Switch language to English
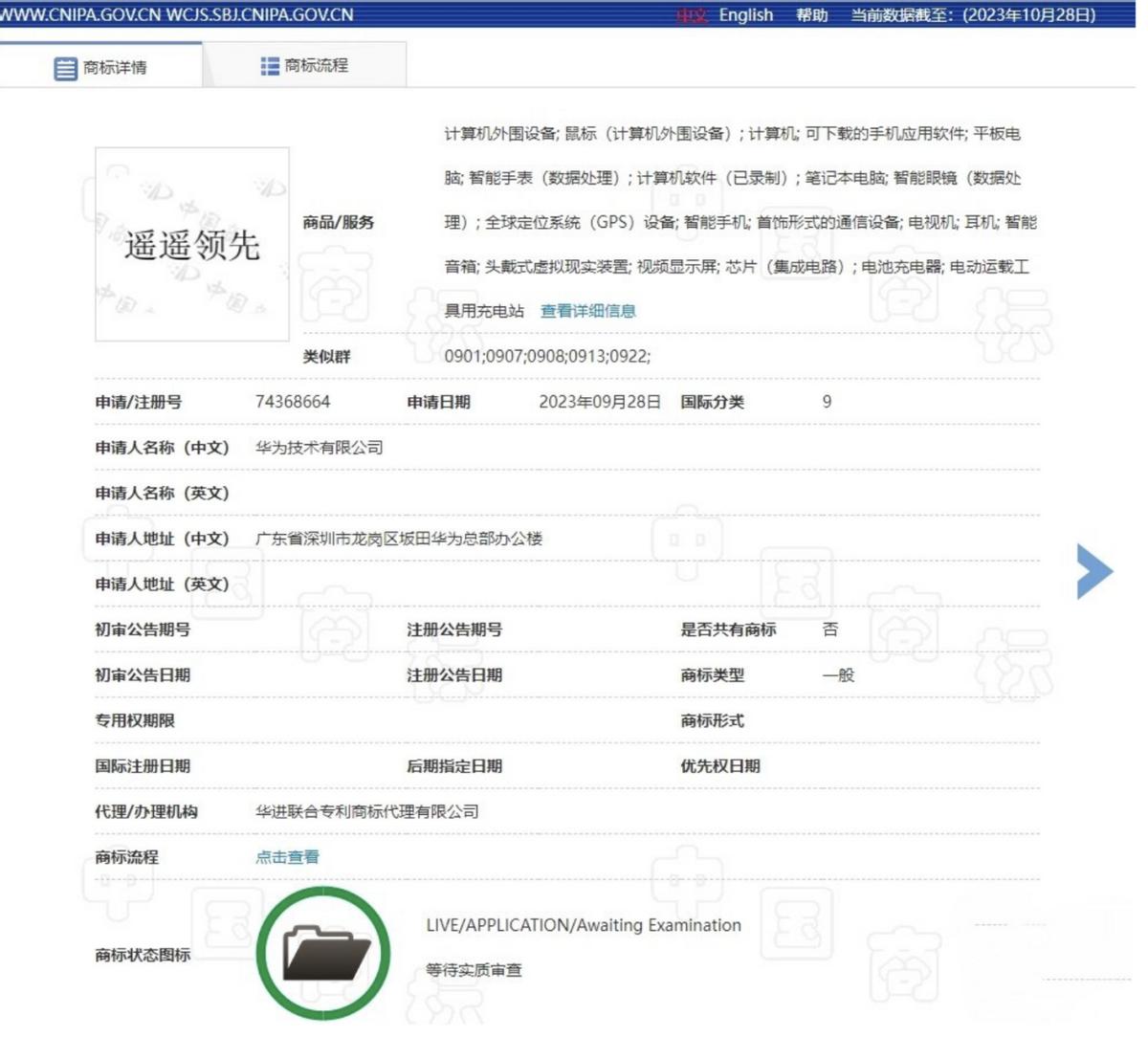Image resolution: width=1148 pixels, height=1037 pixels. pyautogui.click(x=746, y=14)
